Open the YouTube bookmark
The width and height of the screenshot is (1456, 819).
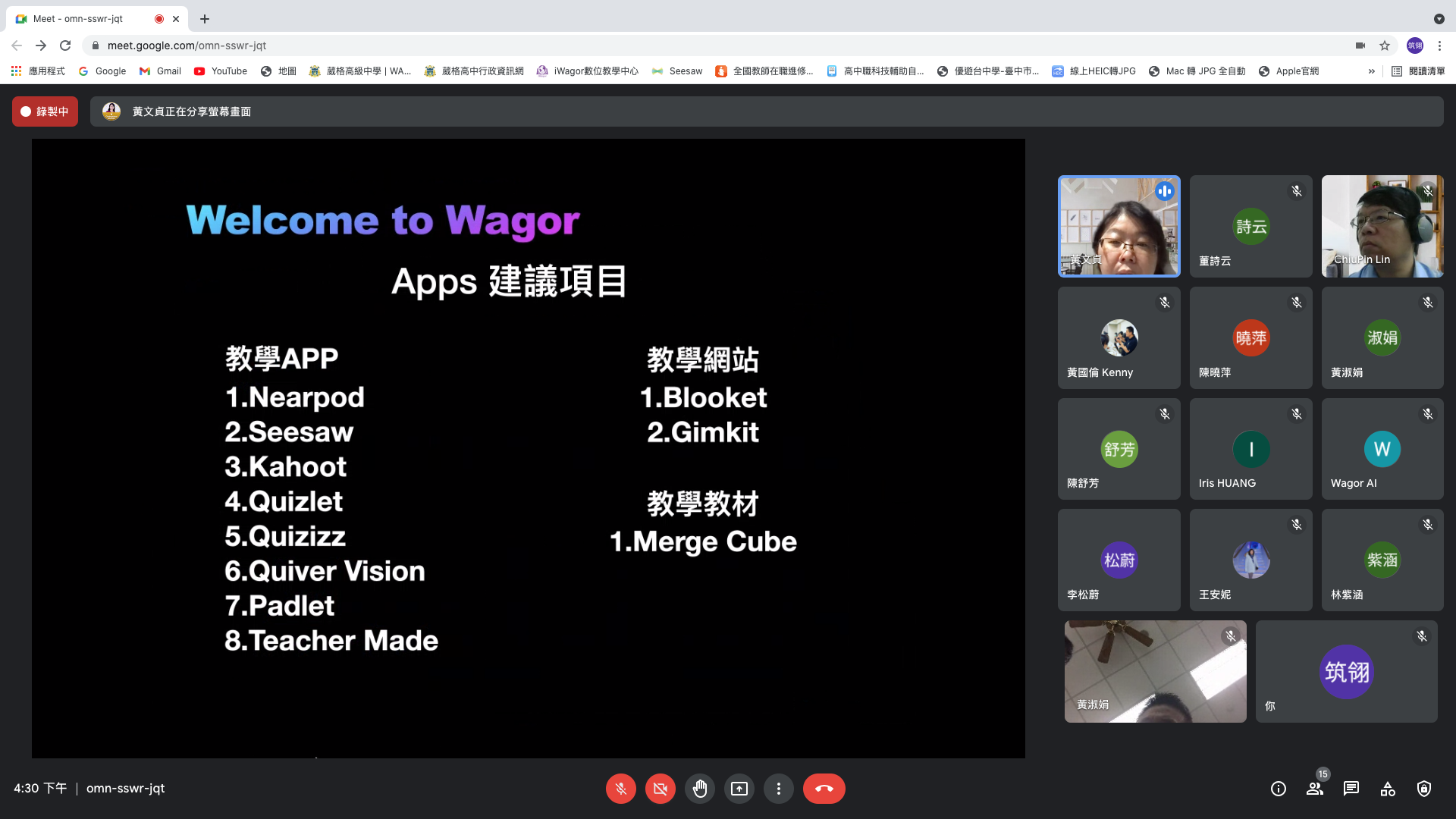coord(221,71)
